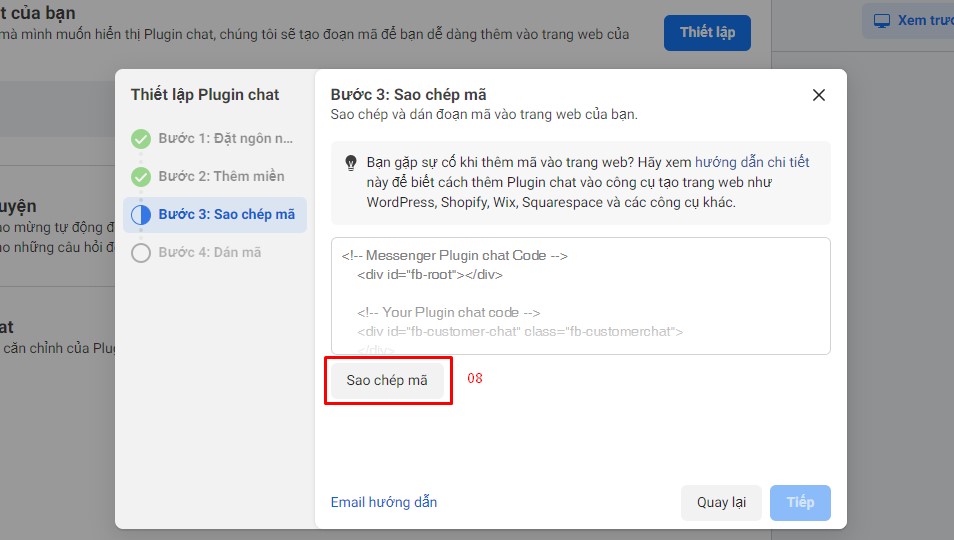954x540 pixels.
Task: Jump to Bước 4: Dán mã step
Action: 209,253
